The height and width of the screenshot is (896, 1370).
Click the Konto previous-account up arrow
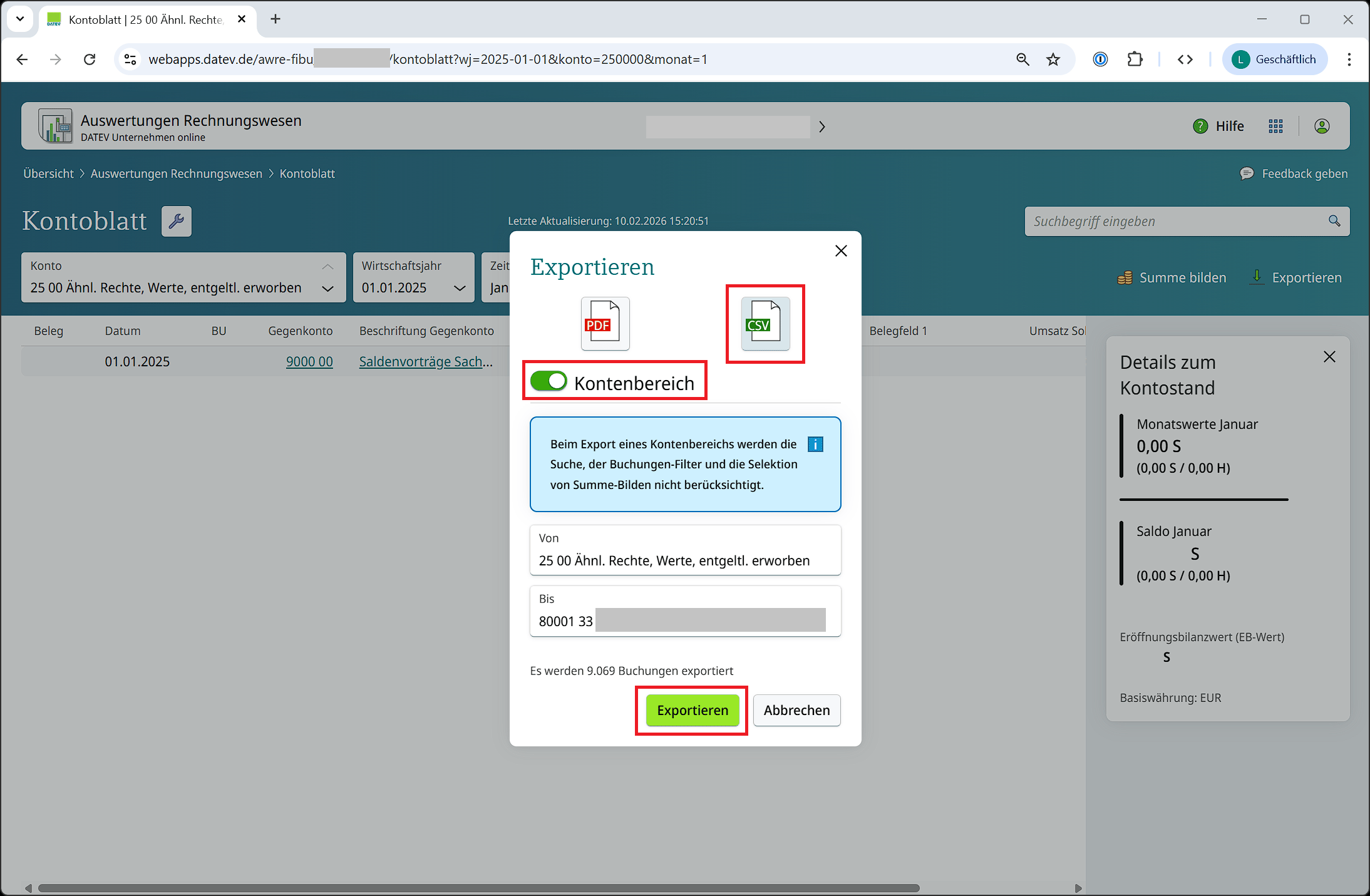point(327,266)
